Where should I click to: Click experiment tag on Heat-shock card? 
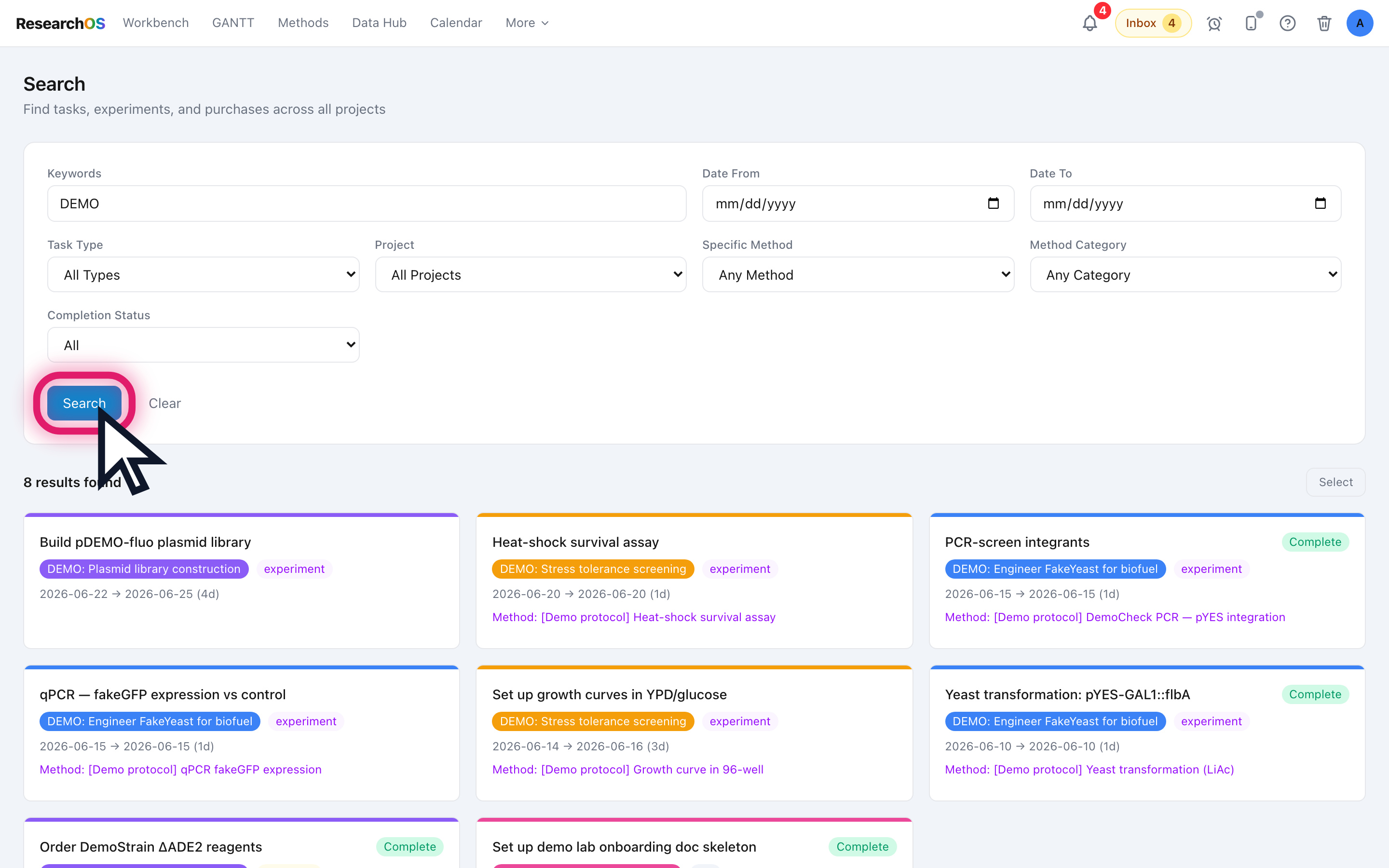tap(740, 569)
